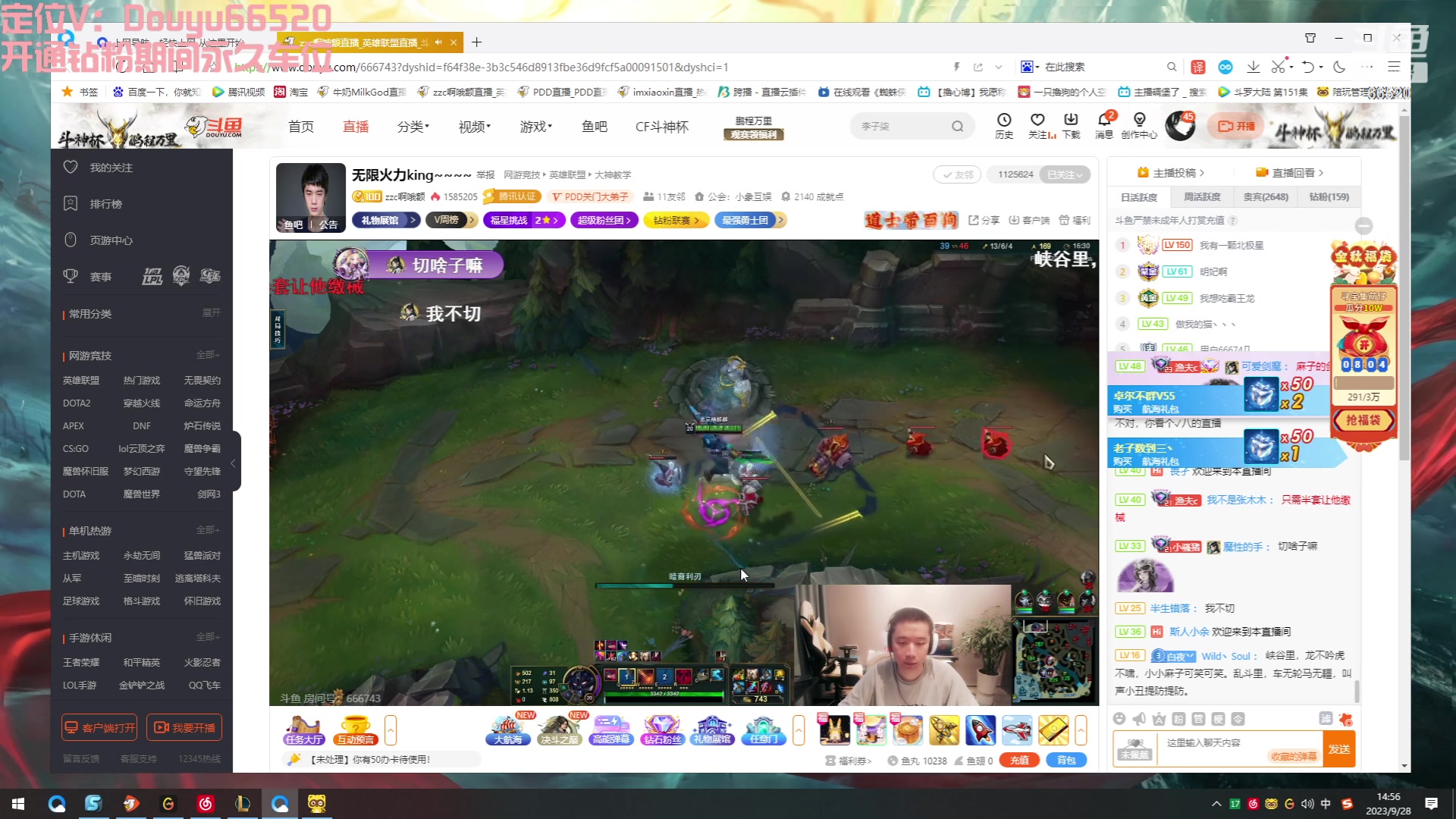Screen dimensions: 1456x819
Task: Click the user avatar in the header
Action: (x=1179, y=126)
